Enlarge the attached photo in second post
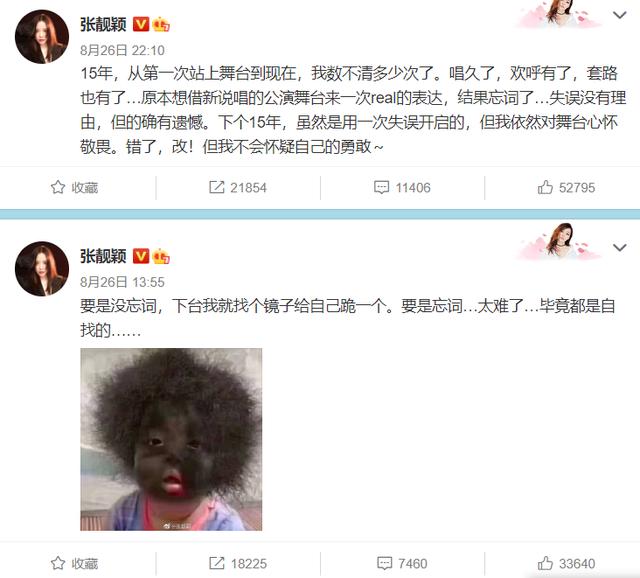Viewport: 640px width, 578px height. pos(171,439)
